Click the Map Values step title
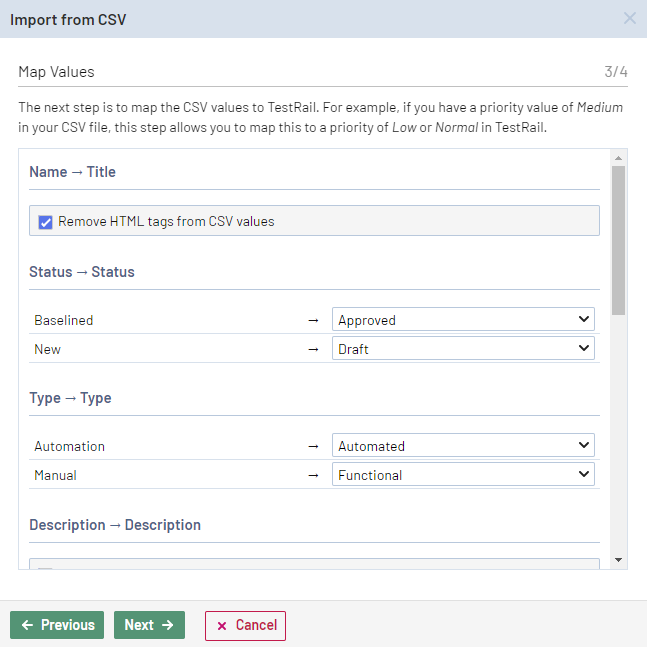This screenshot has height=647, width=647. (56, 72)
